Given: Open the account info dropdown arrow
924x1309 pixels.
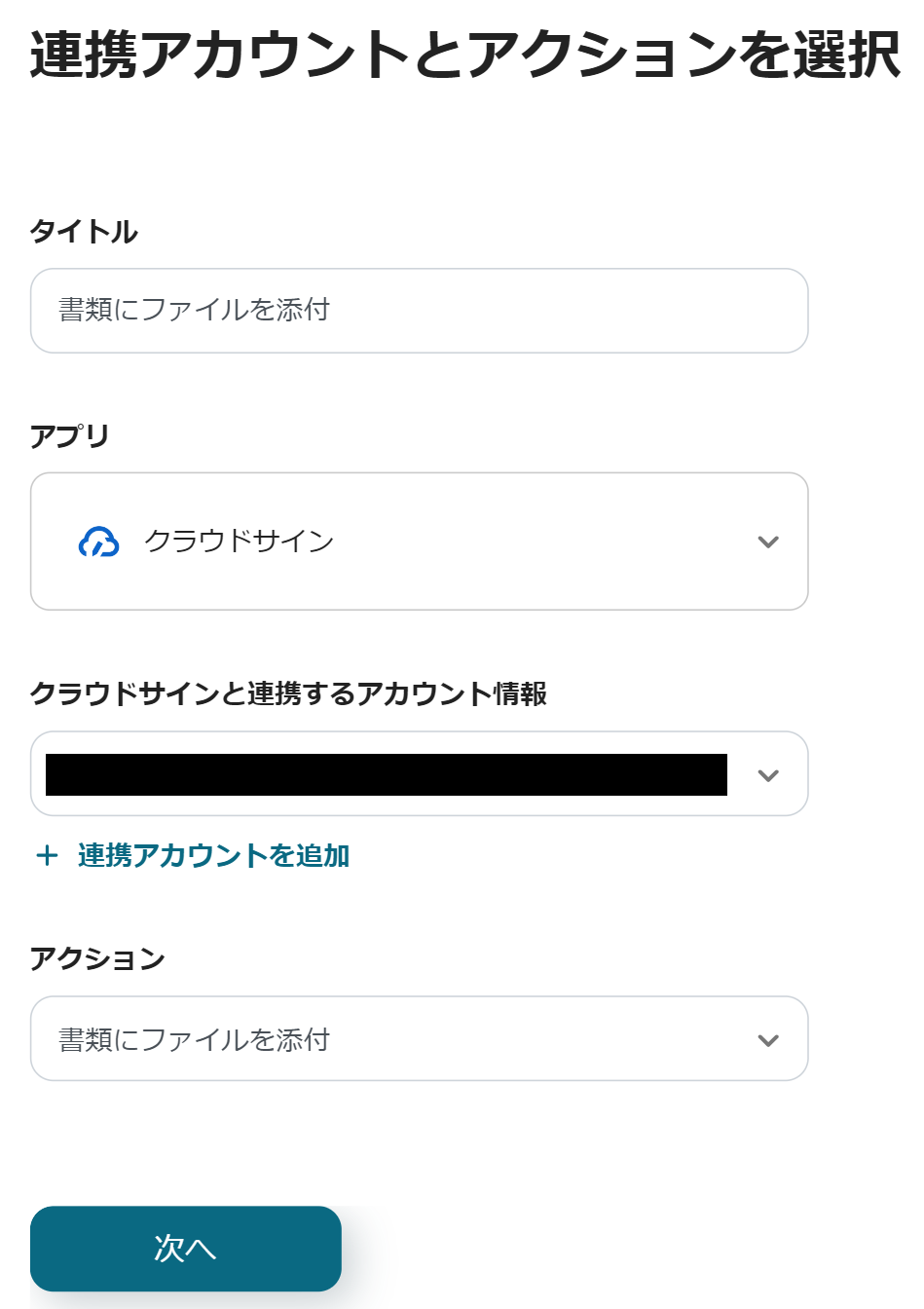Looking at the screenshot, I should (768, 775).
